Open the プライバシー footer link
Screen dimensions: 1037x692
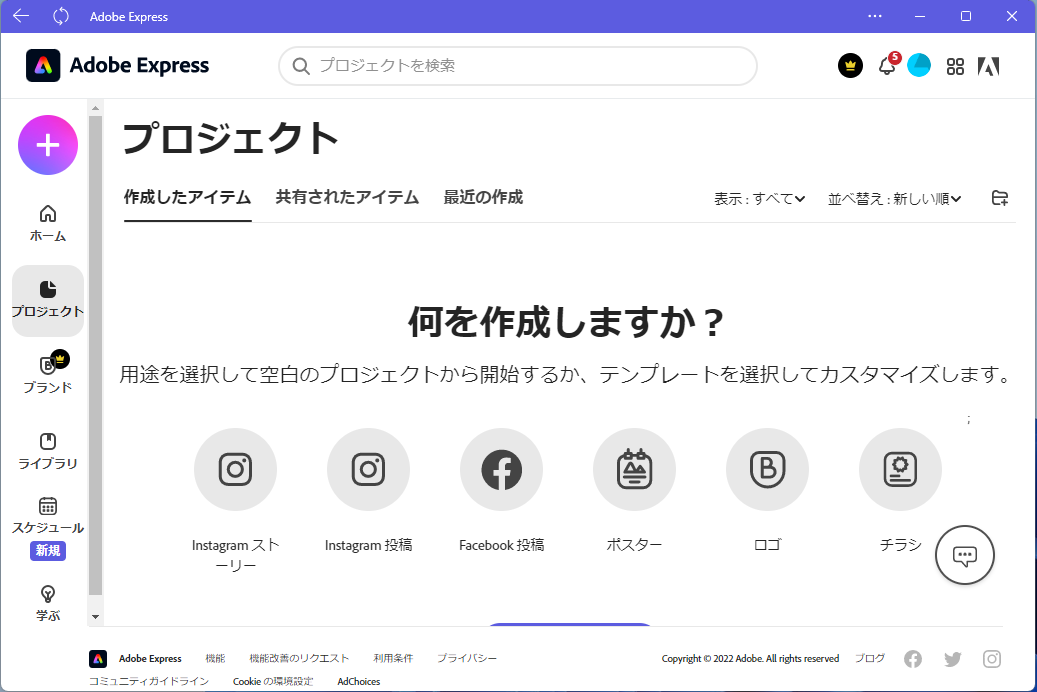click(467, 658)
